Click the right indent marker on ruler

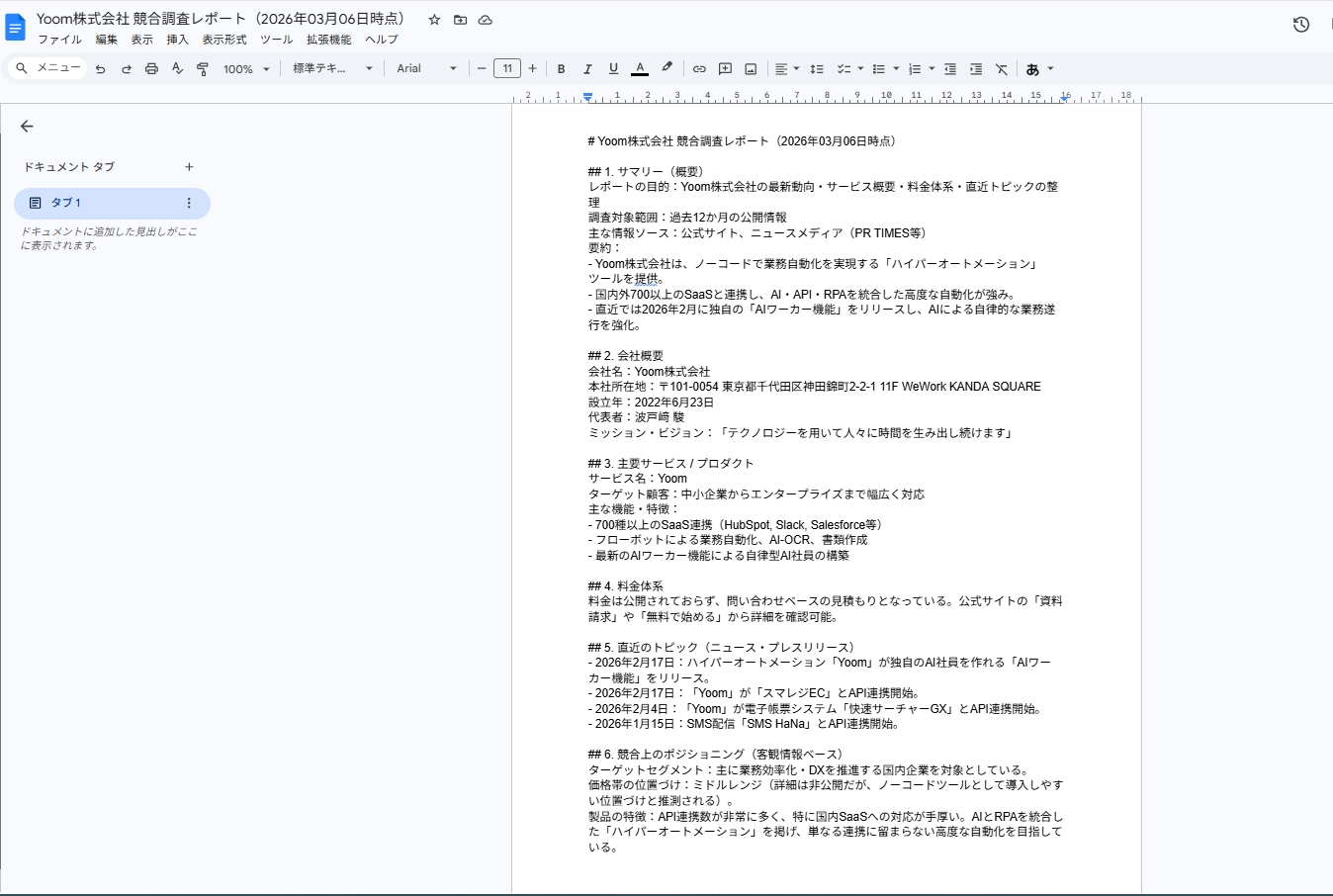tap(1065, 97)
